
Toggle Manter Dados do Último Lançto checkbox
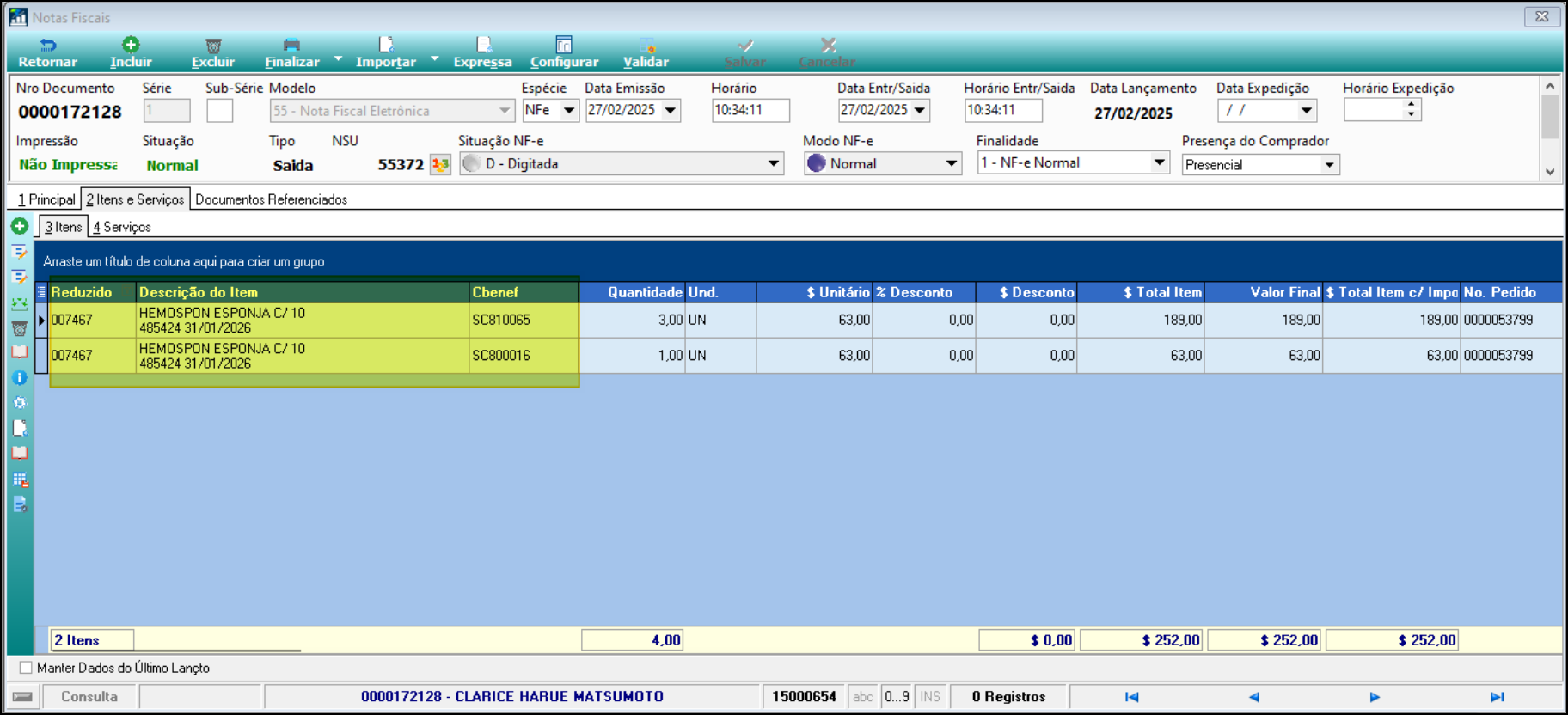click(x=26, y=668)
